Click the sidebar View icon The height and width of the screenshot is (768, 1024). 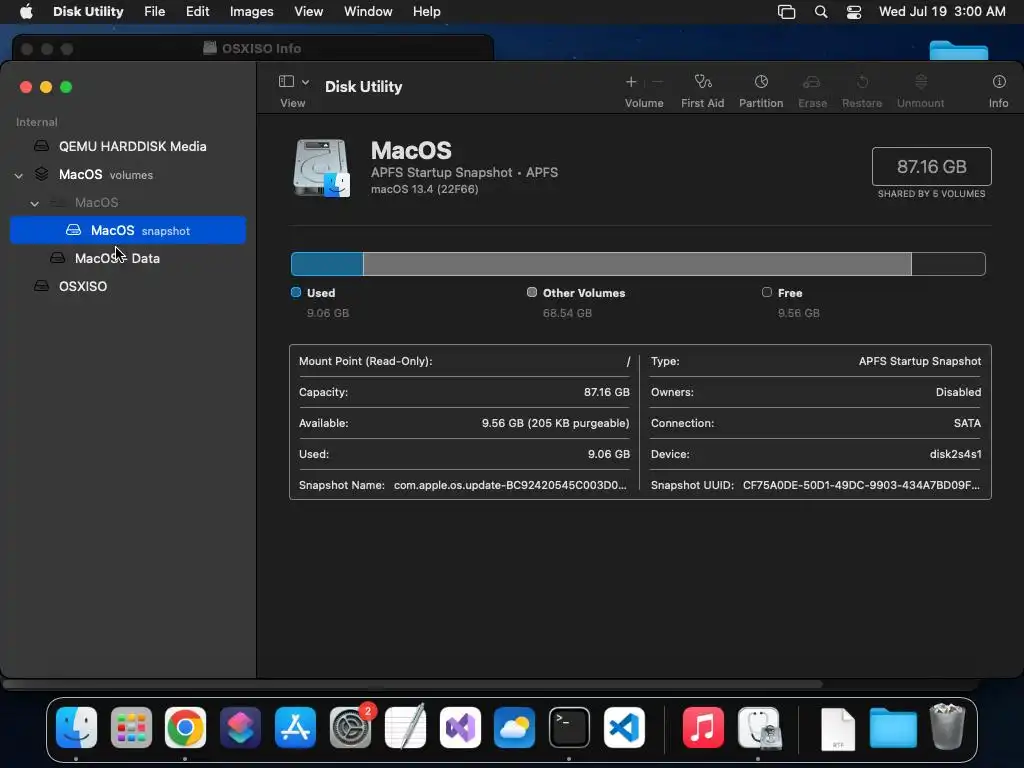[x=286, y=81]
